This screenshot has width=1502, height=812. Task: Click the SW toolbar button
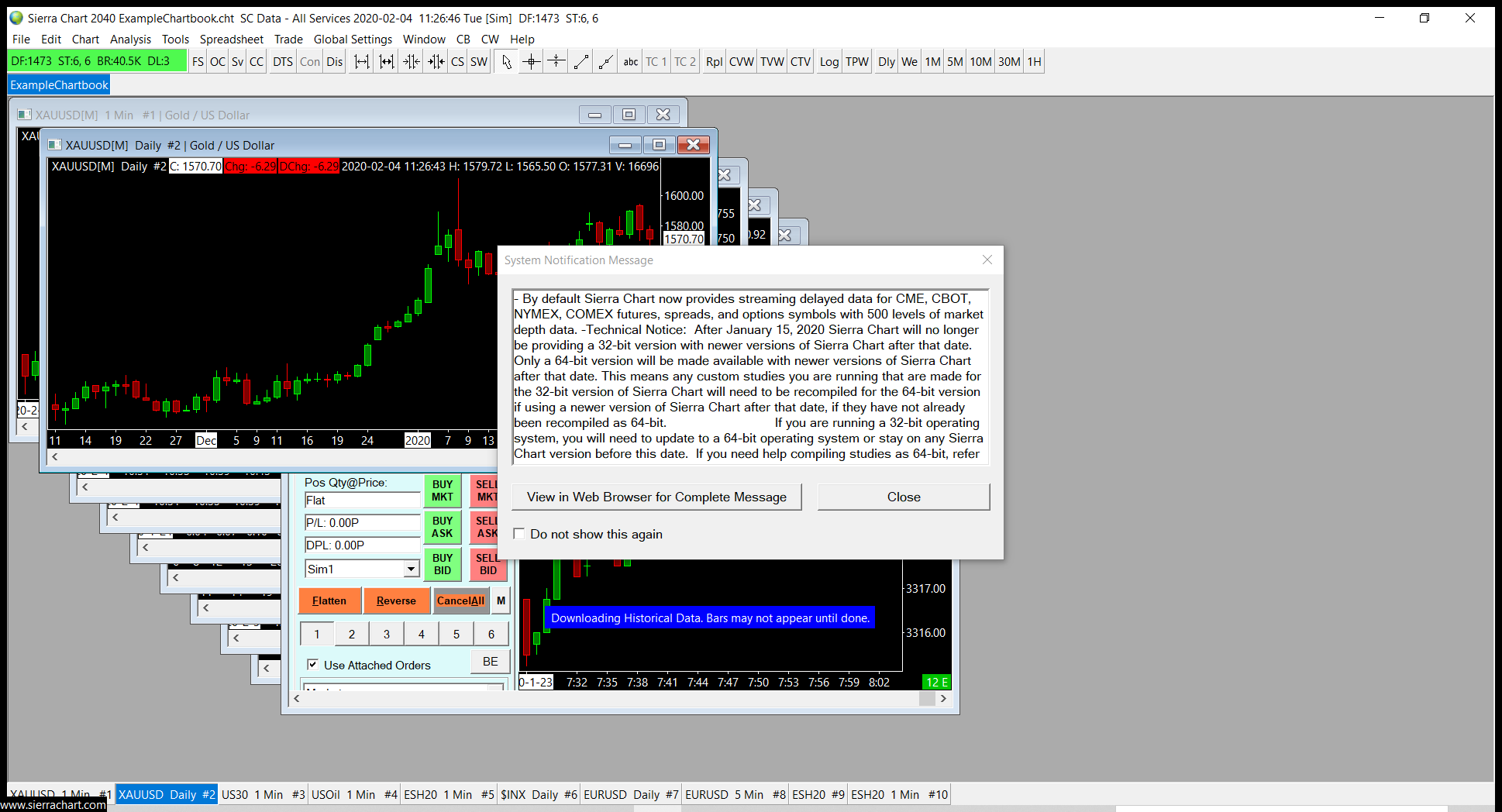(x=479, y=62)
